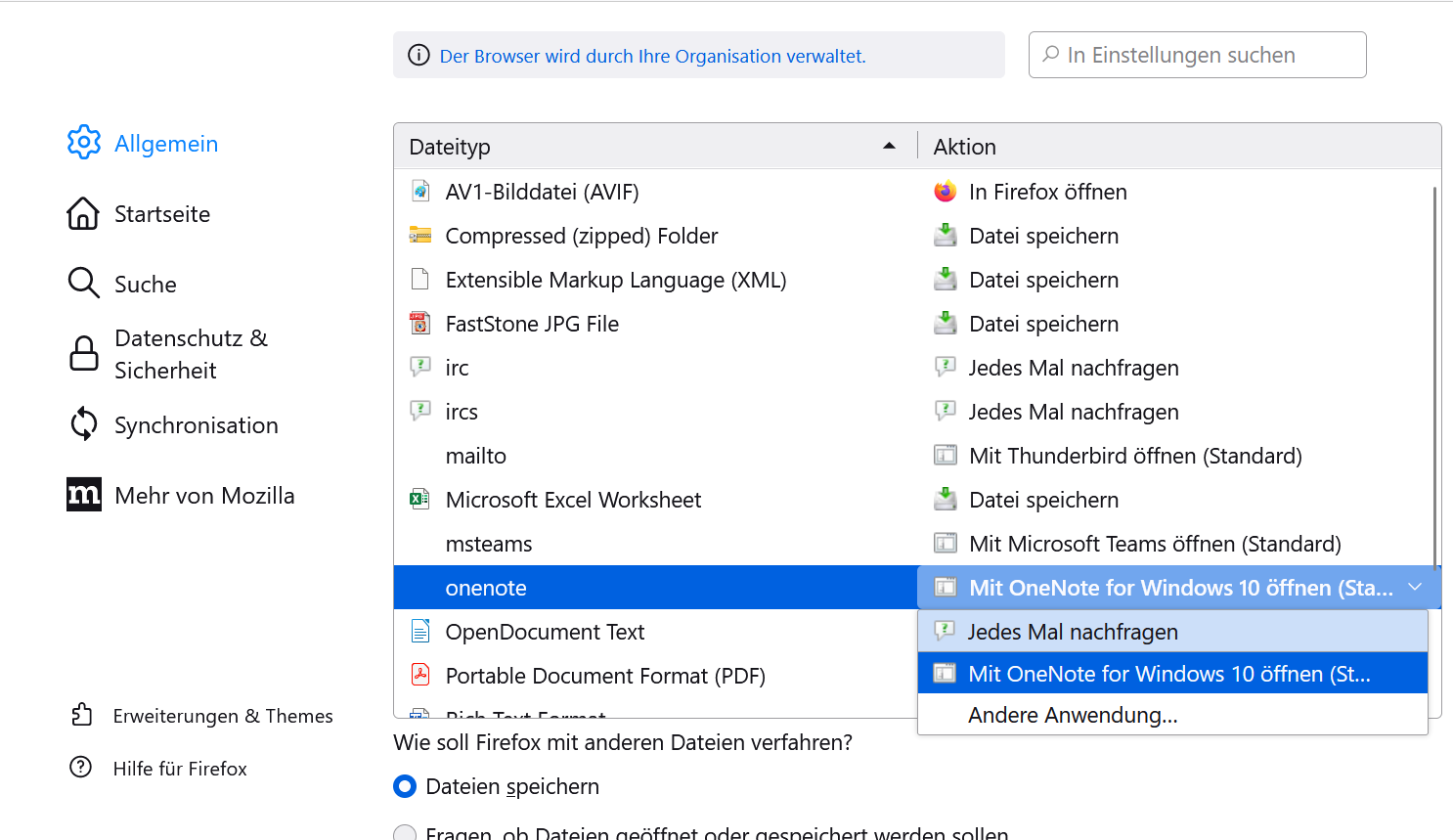Screen dimensions: 1453x840
Task: Open the Allgemein settings gear icon
Action: tap(84, 143)
